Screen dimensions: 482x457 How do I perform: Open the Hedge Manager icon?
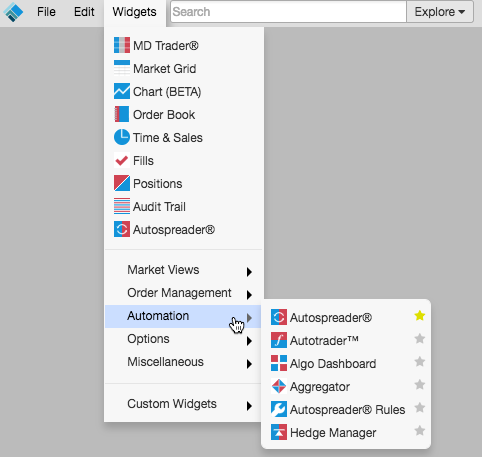(x=279, y=432)
